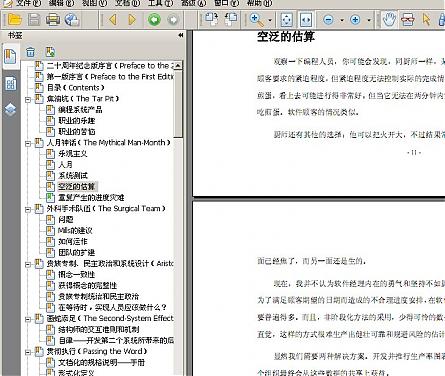Go to next page arrow
The image size is (445, 376).
click(x=132, y=20)
